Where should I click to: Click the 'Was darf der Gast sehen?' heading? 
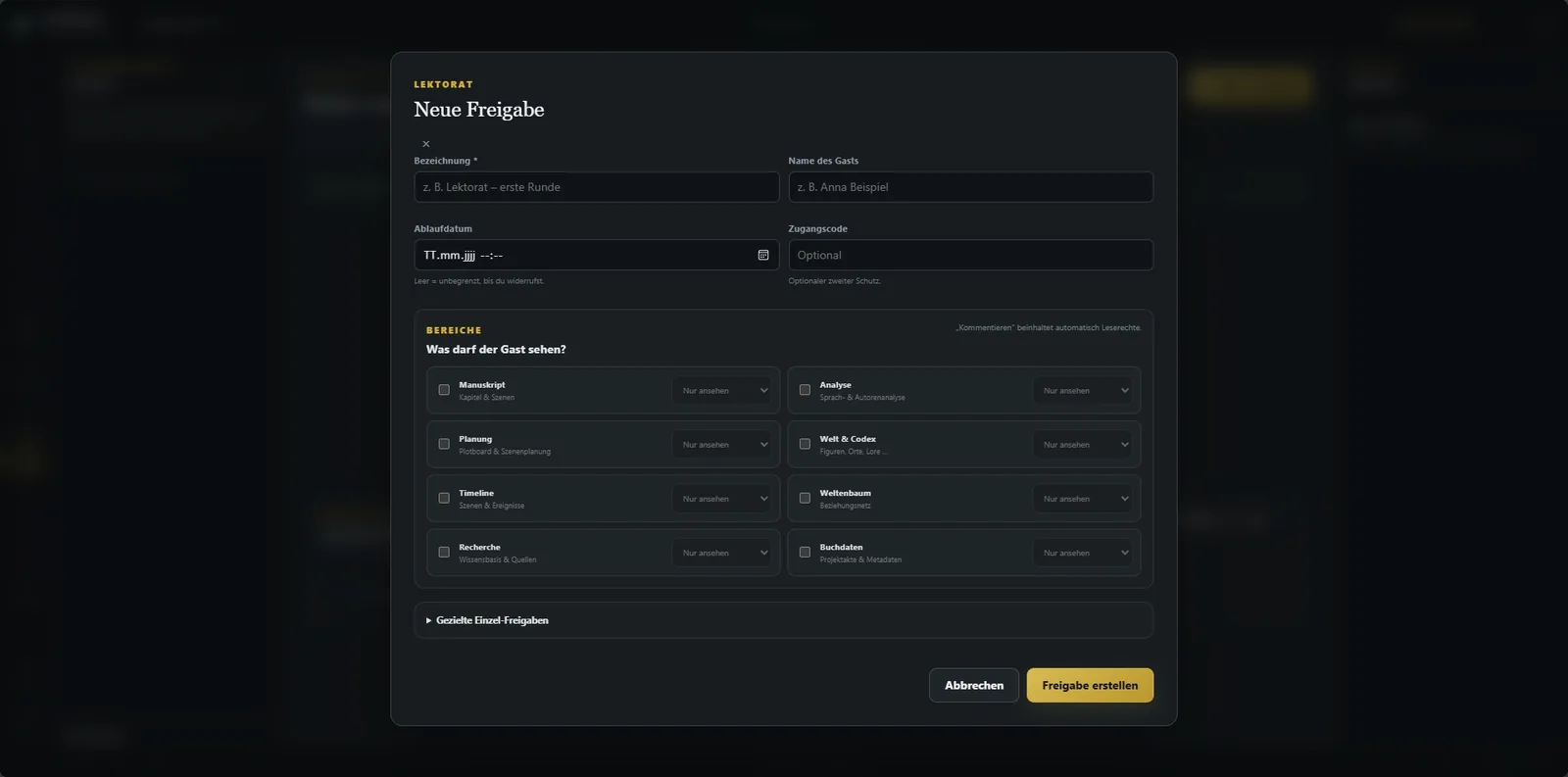[x=496, y=350]
